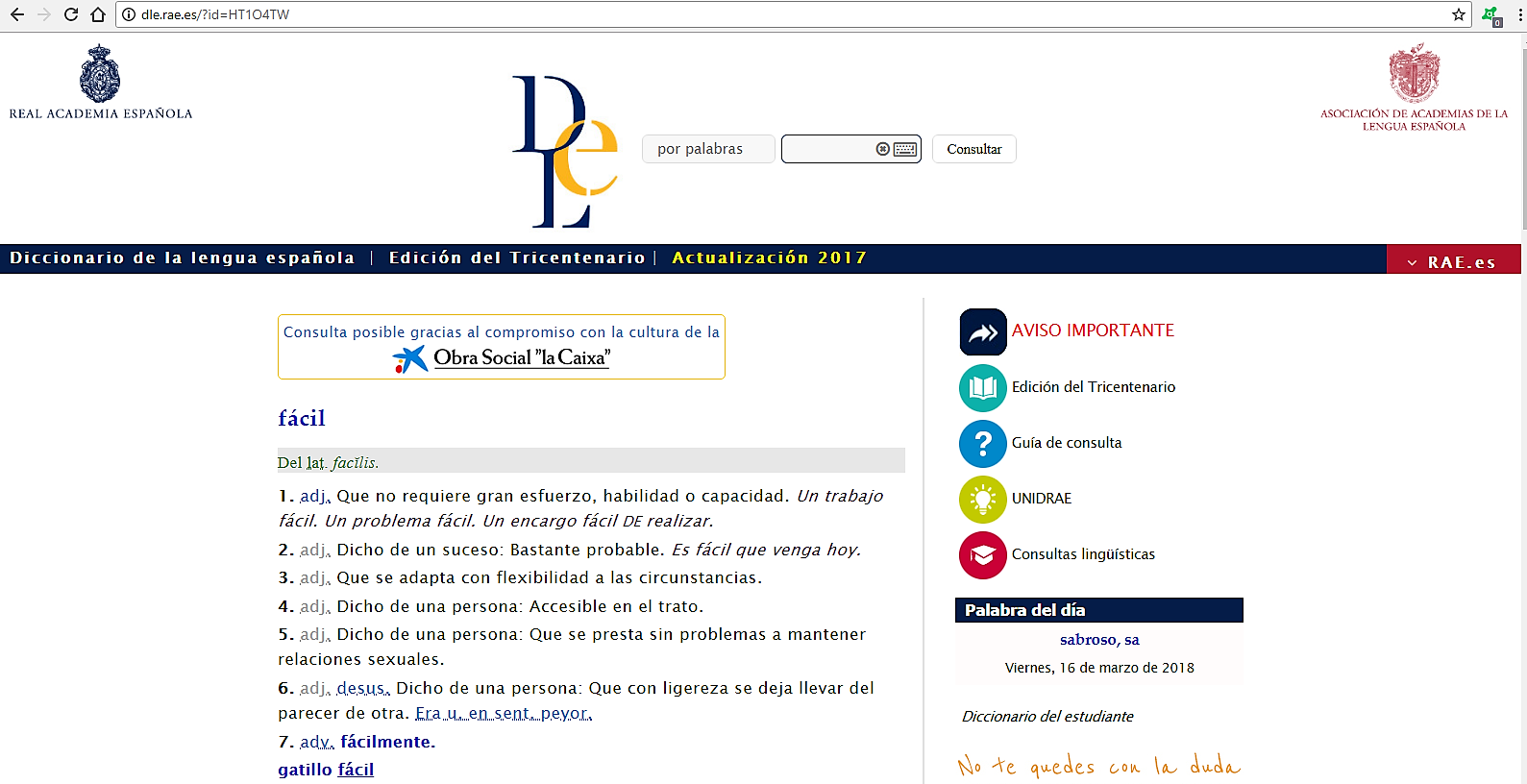Open the 'gatillo fácil' expression link
The height and width of the screenshot is (784, 1527).
pyautogui.click(x=326, y=770)
